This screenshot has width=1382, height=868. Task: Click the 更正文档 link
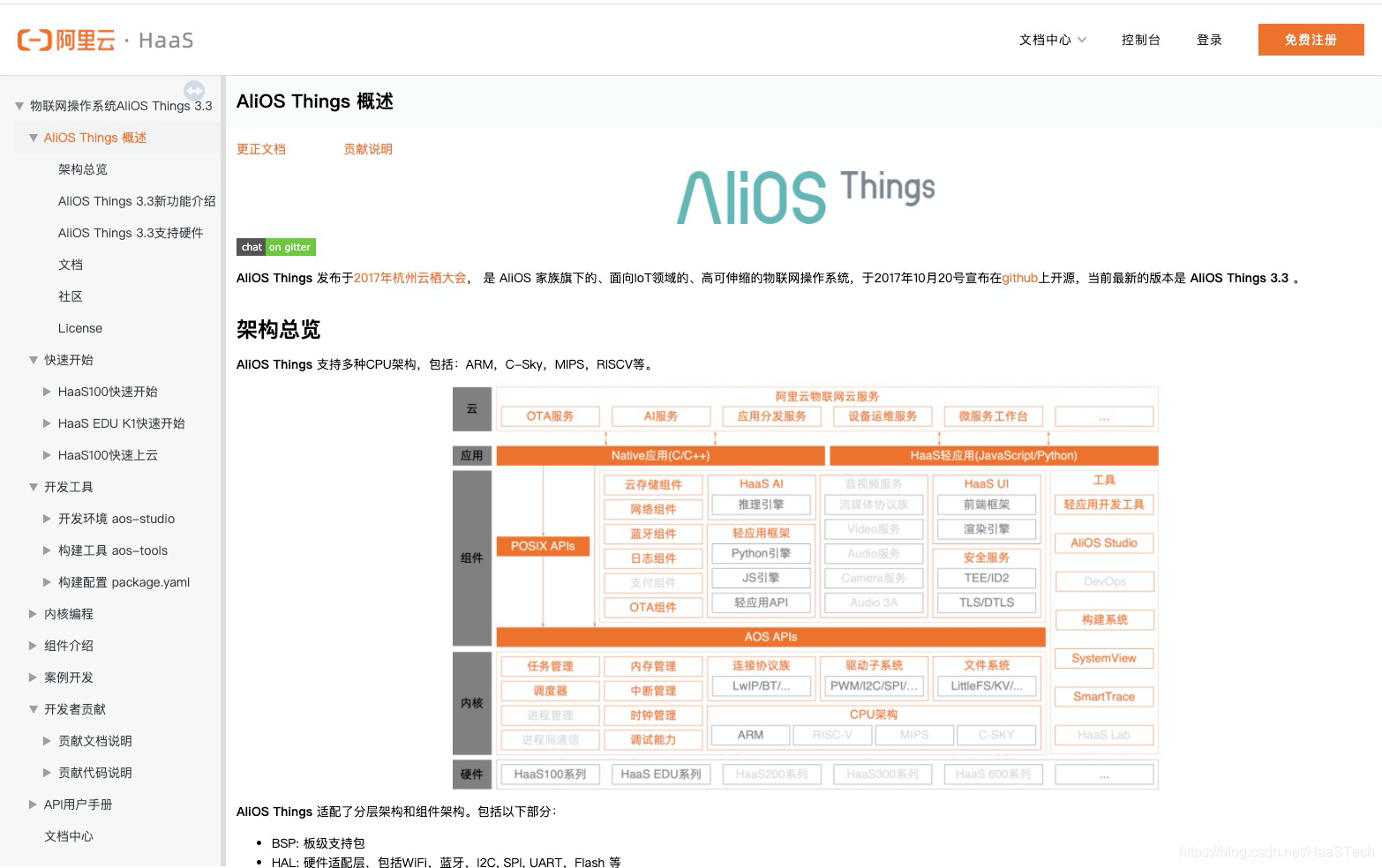click(261, 149)
